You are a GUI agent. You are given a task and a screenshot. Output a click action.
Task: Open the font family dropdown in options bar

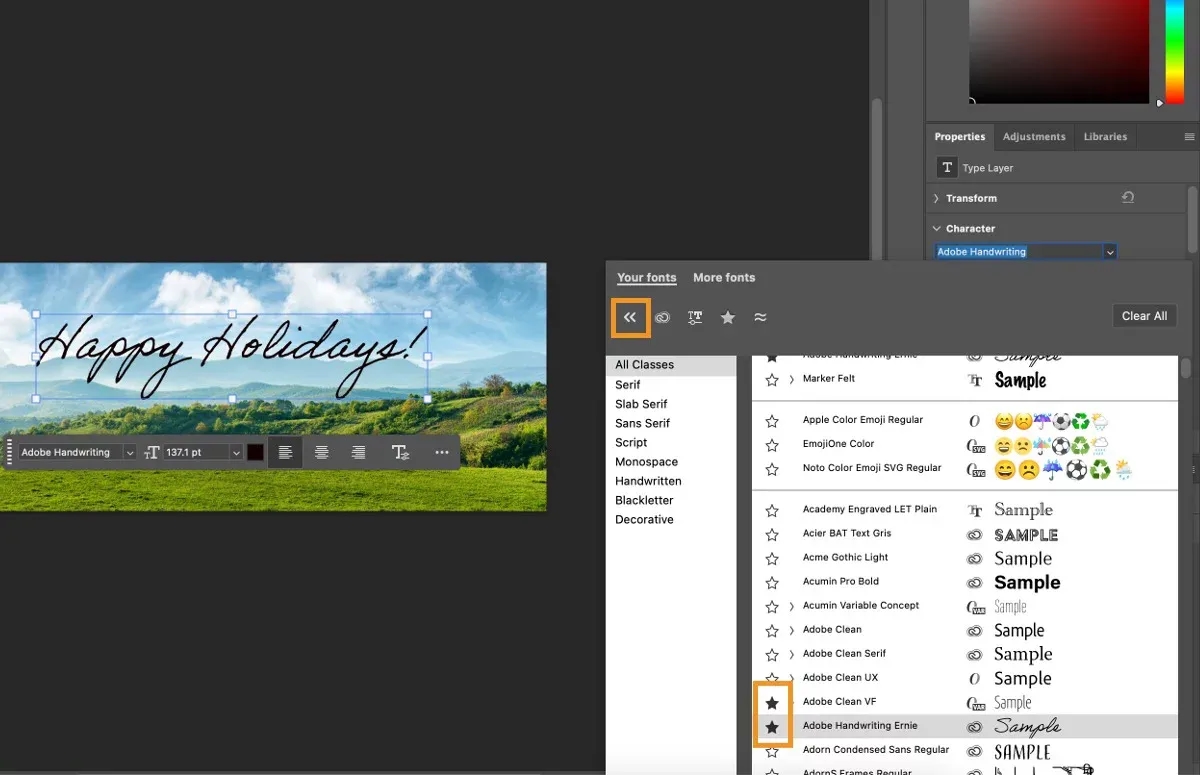pyautogui.click(x=128, y=452)
